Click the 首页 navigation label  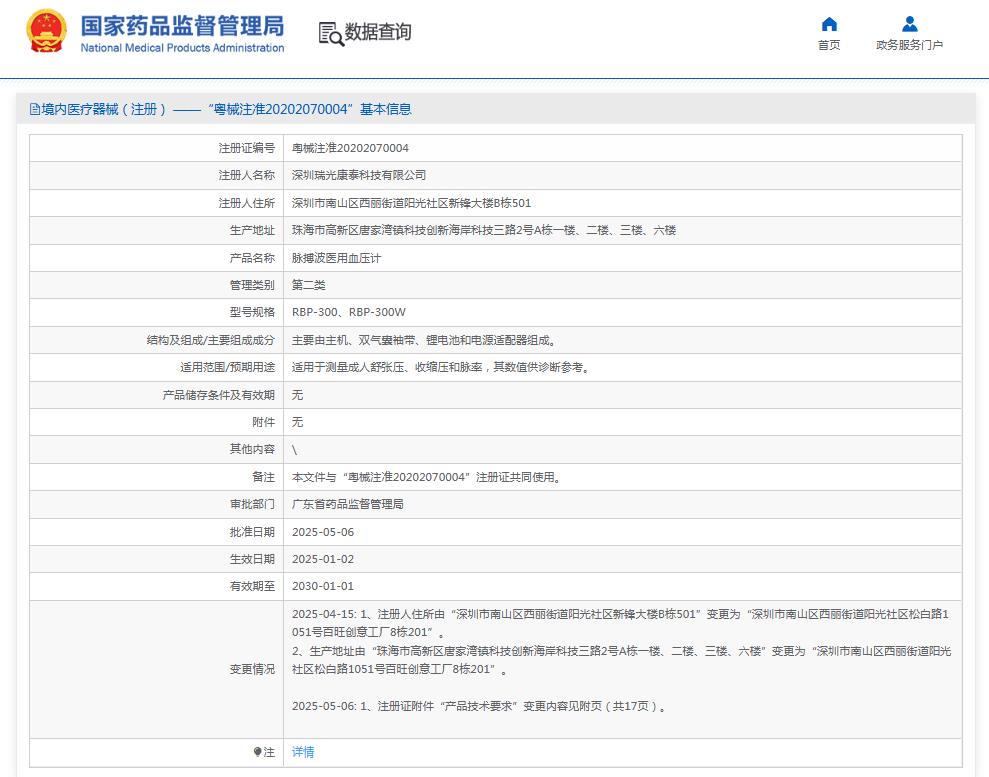coord(829,44)
